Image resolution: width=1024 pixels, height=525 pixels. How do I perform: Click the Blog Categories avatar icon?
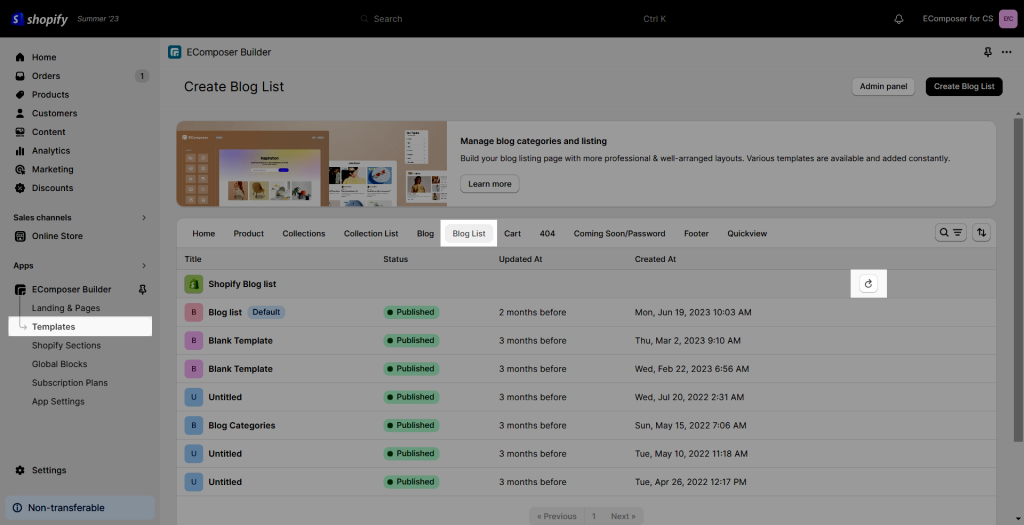pyautogui.click(x=193, y=425)
